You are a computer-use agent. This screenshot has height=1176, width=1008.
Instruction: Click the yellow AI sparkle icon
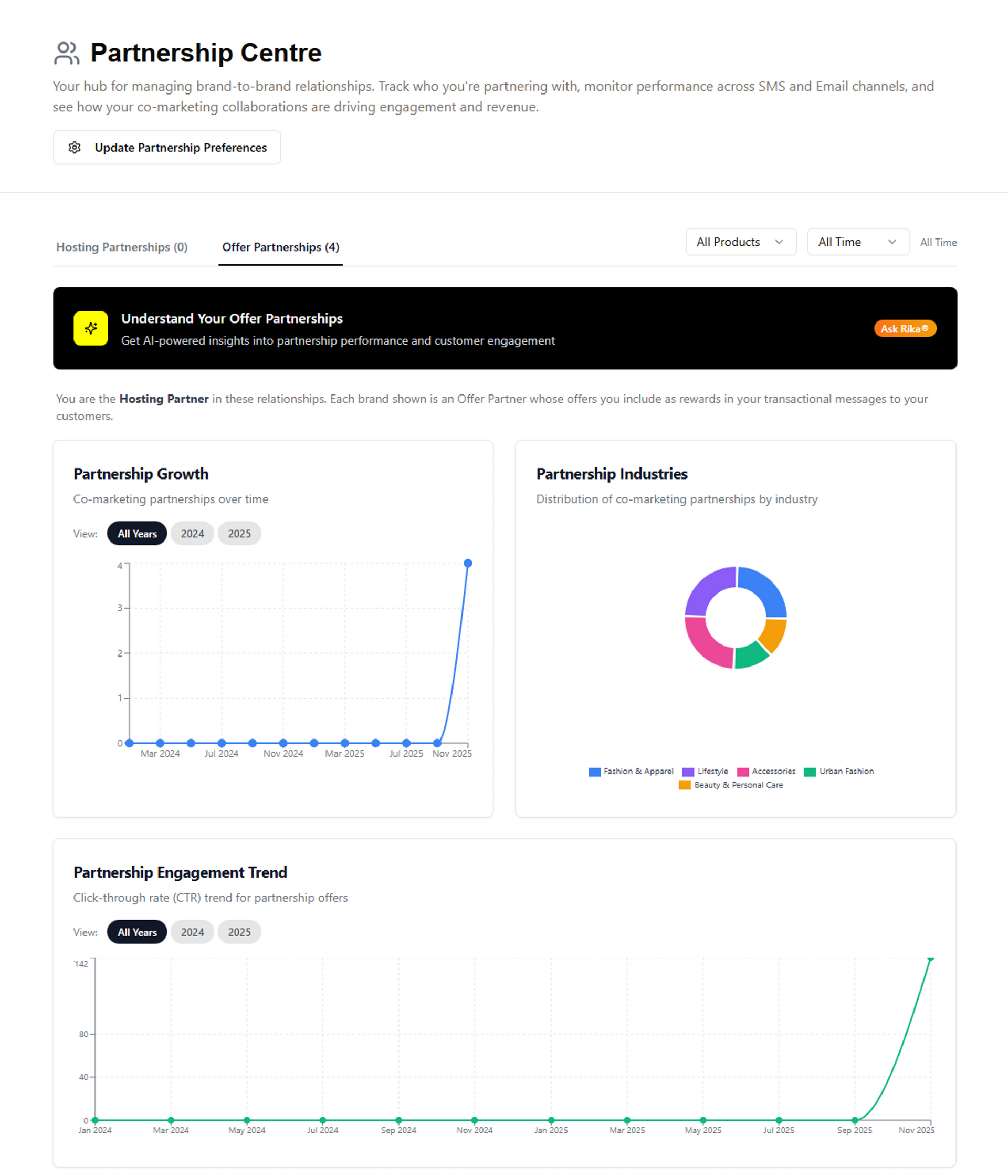click(91, 328)
